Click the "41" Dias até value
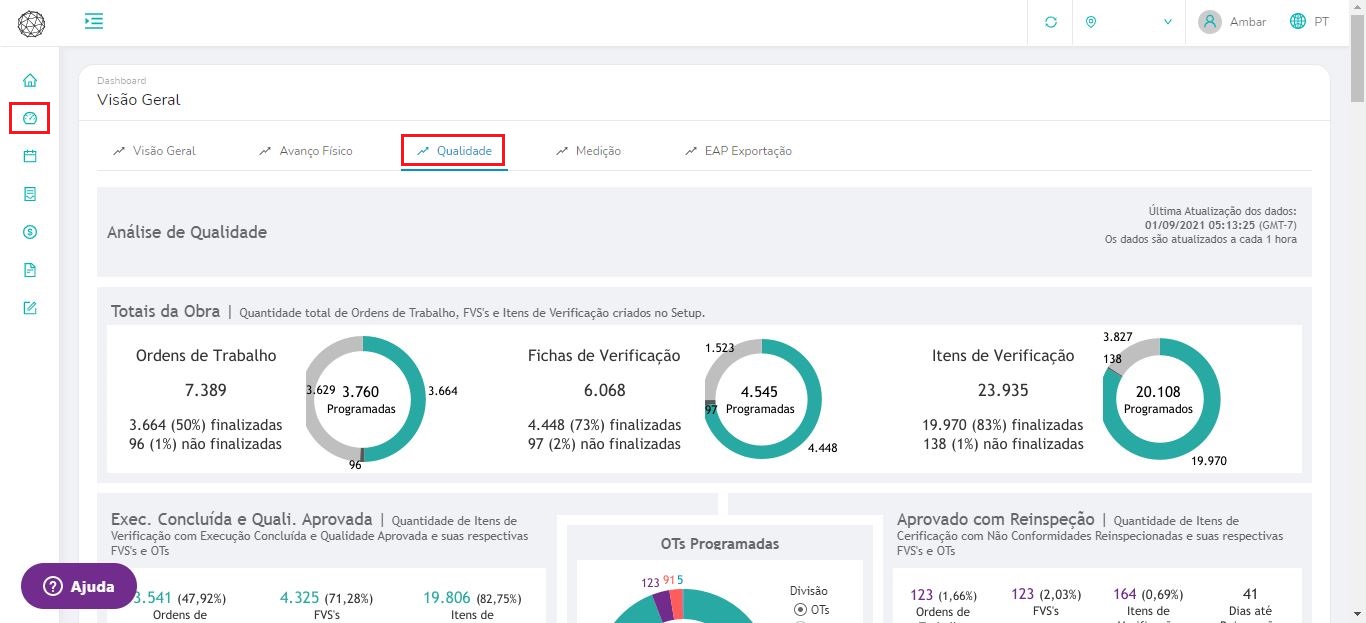Viewport: 1366px width, 623px height. coord(1250,594)
